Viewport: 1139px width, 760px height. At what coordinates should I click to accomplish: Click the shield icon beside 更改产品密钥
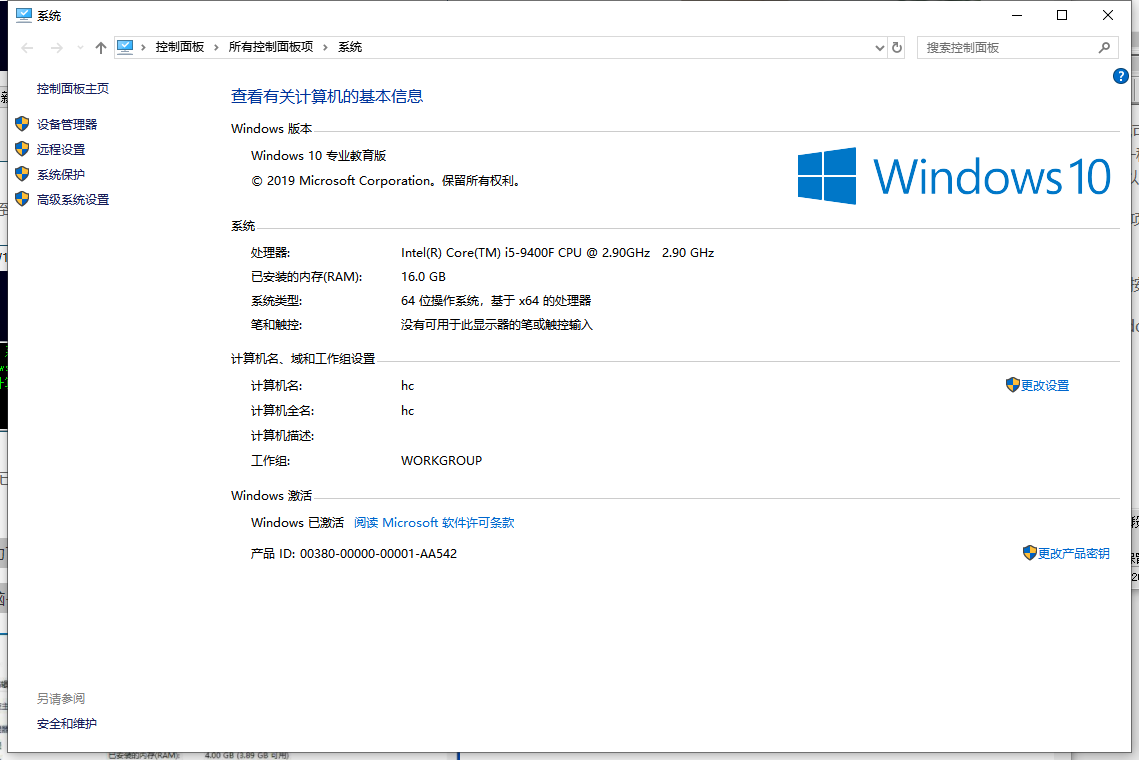coord(1029,553)
